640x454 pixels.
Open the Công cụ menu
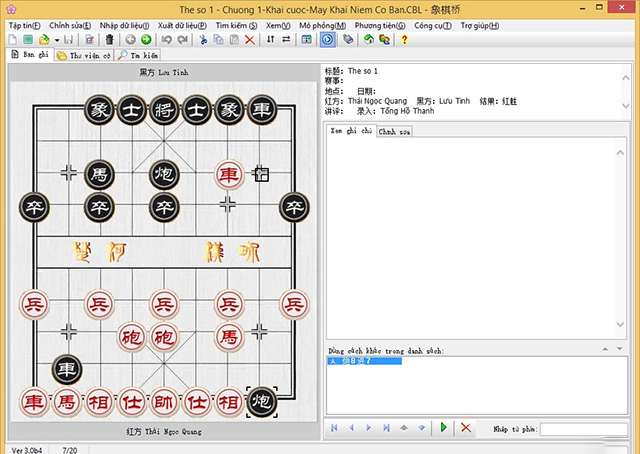[x=431, y=23]
